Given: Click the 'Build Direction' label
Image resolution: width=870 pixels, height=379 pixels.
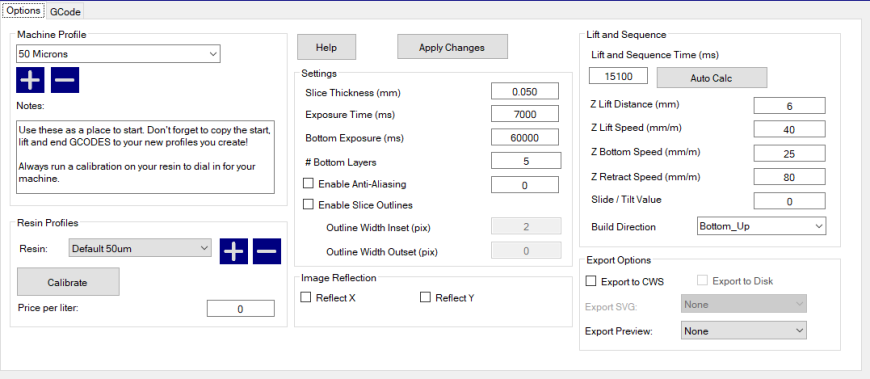Looking at the screenshot, I should (624, 226).
